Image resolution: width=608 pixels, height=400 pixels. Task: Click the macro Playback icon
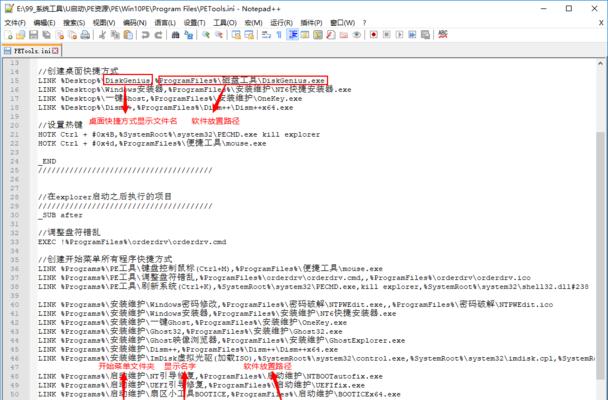(399, 35)
